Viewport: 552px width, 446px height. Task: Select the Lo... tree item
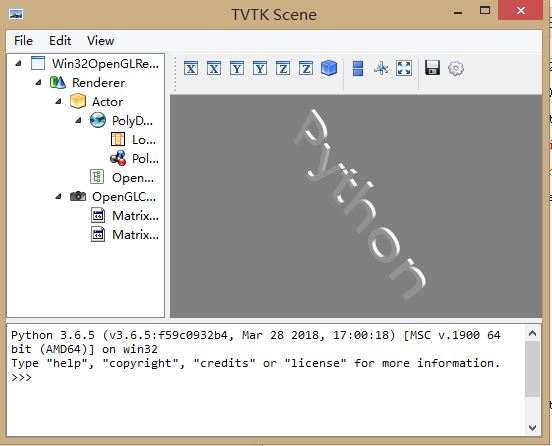pyautogui.click(x=144, y=140)
